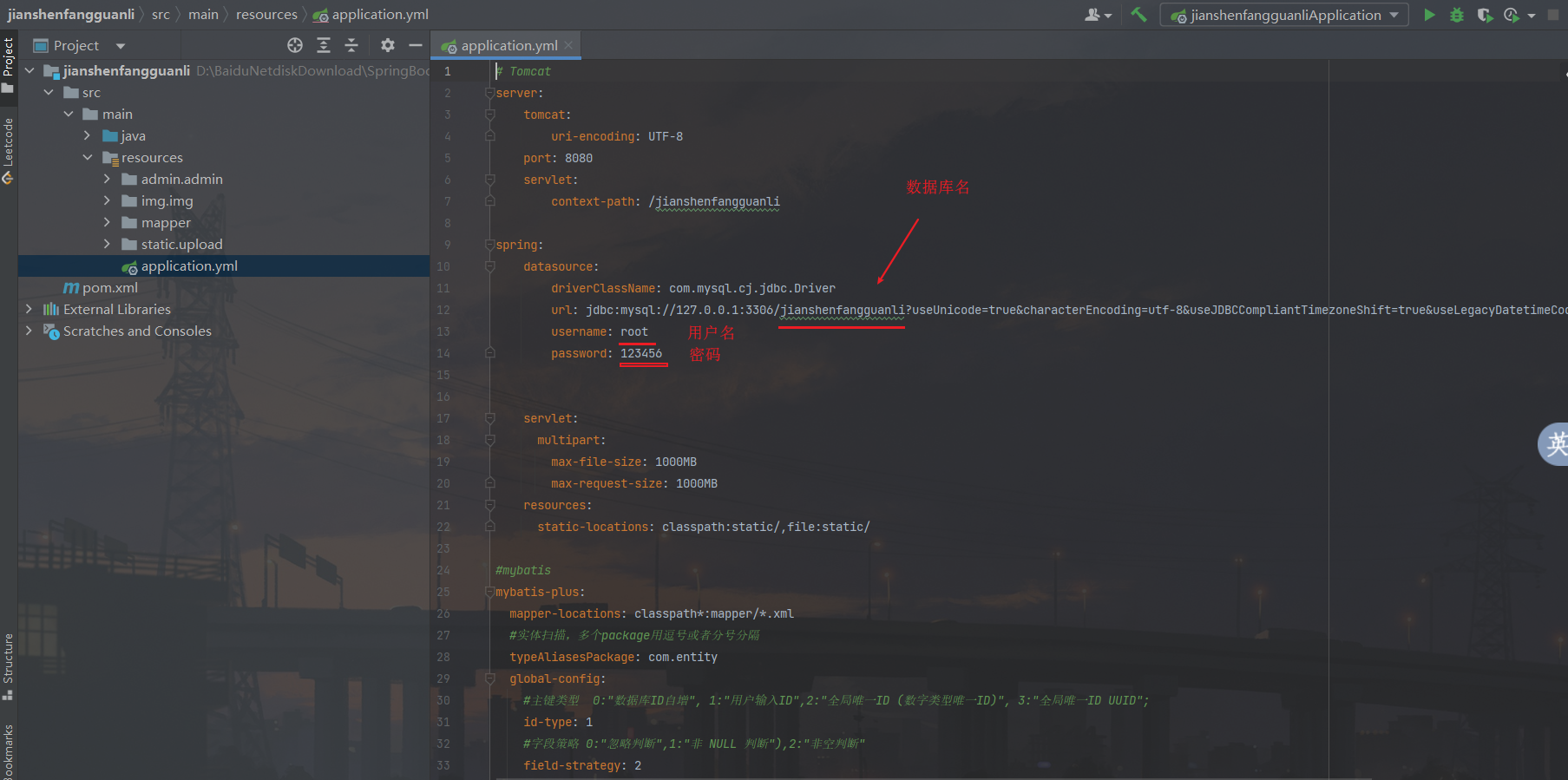Open the jianshenfangguanliApplication run configuration dropdown
Screen dimensions: 1568x780
pyautogui.click(x=1285, y=15)
